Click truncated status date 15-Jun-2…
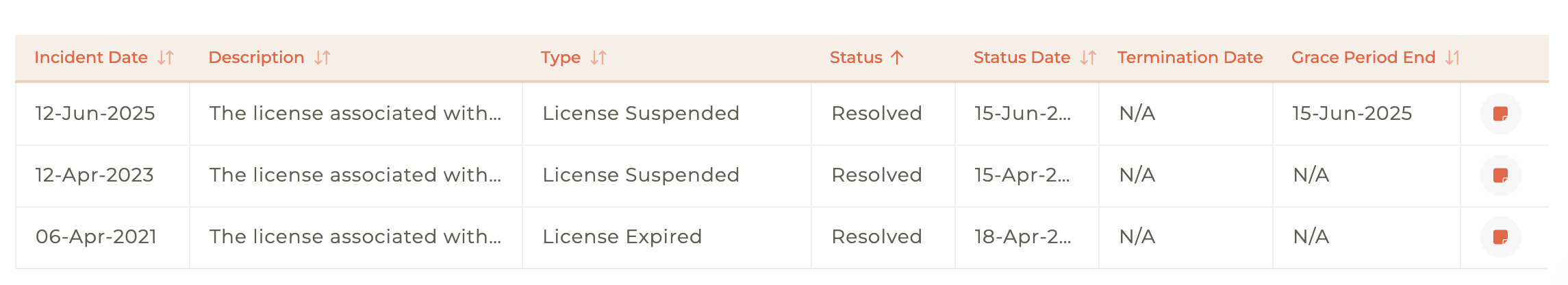Viewport: 1568px width, 285px height. (x=1022, y=114)
